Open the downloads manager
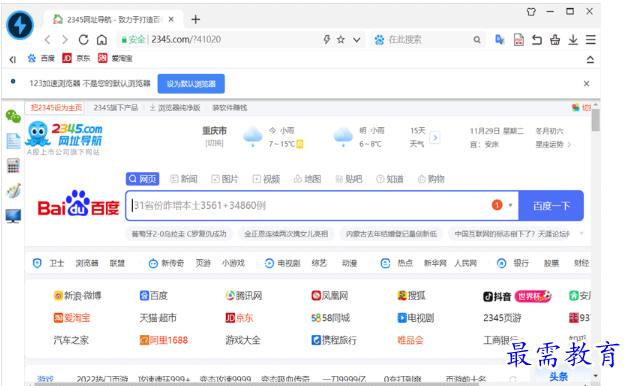 click(573, 40)
